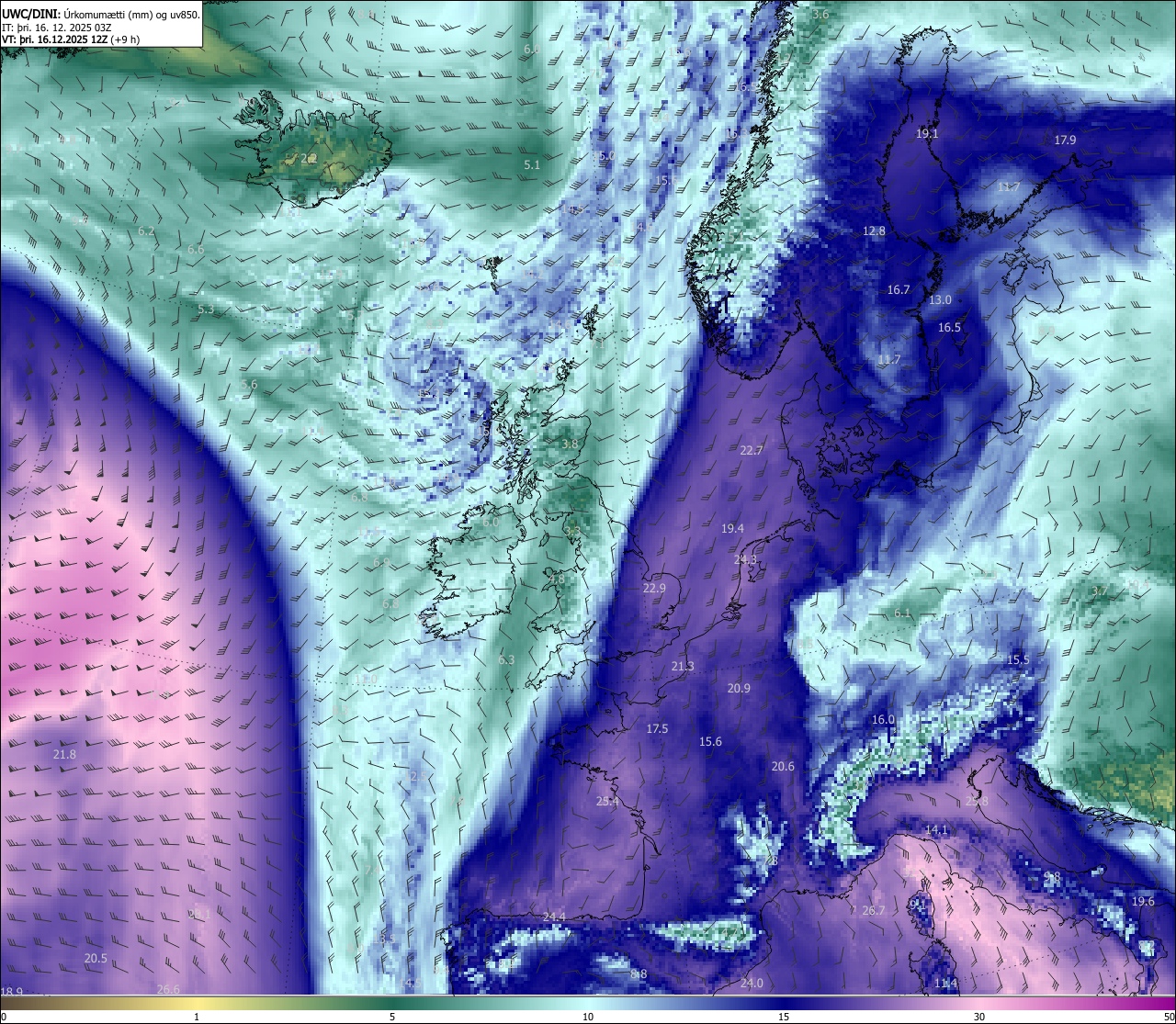Image resolution: width=1176 pixels, height=1024 pixels.
Task: Click the 13.0 value on the map
Action: pos(940,300)
